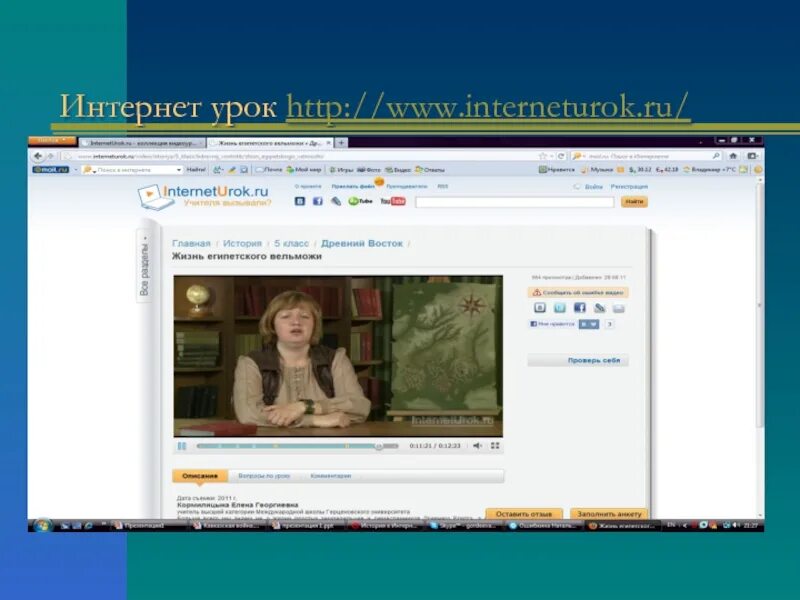
Task: Open the Жизнь египетского taskbar item
Action: click(x=622, y=526)
